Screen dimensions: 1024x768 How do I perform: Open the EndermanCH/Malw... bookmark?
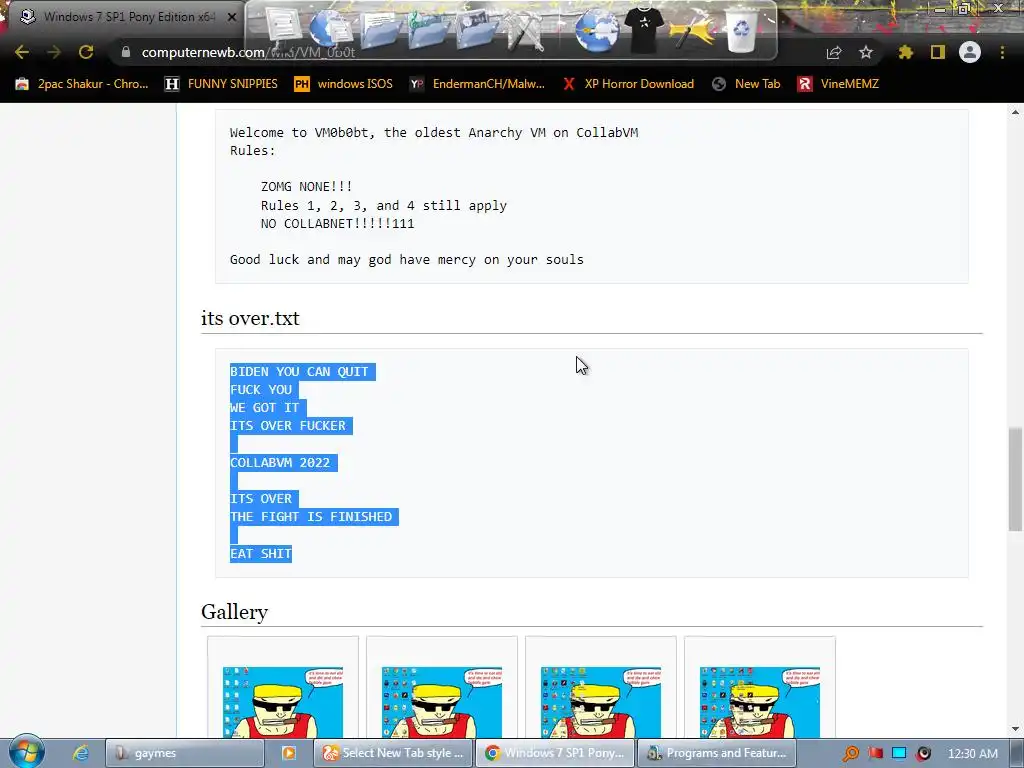pos(477,84)
